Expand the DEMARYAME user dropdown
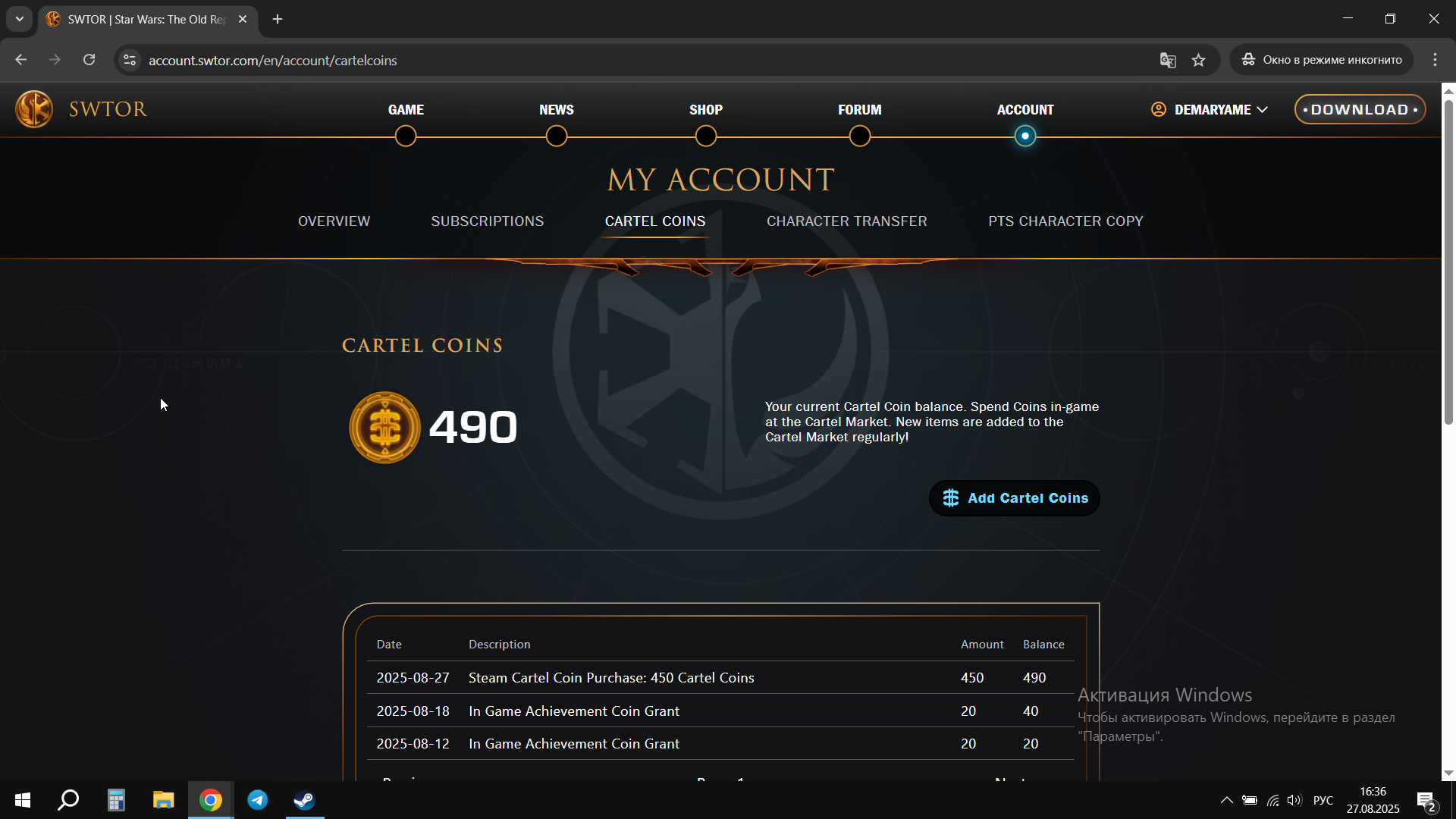 click(1220, 110)
